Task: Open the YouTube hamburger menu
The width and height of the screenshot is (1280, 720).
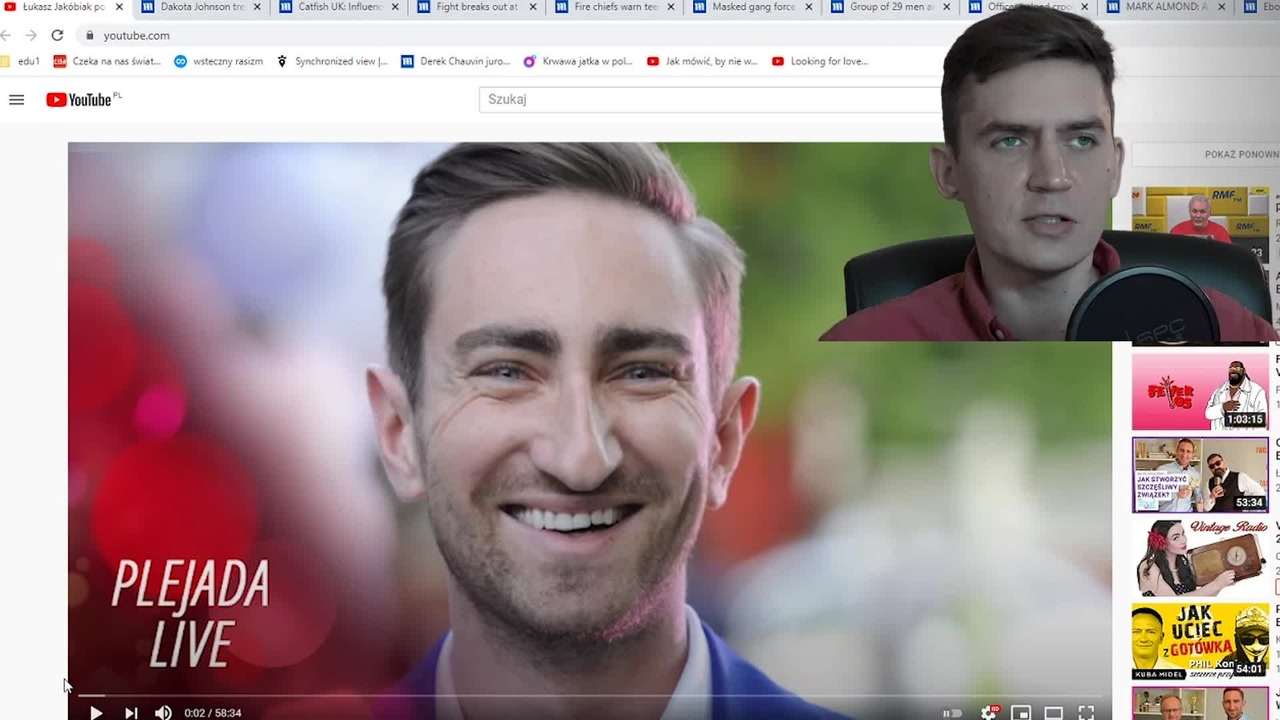Action: [16, 99]
